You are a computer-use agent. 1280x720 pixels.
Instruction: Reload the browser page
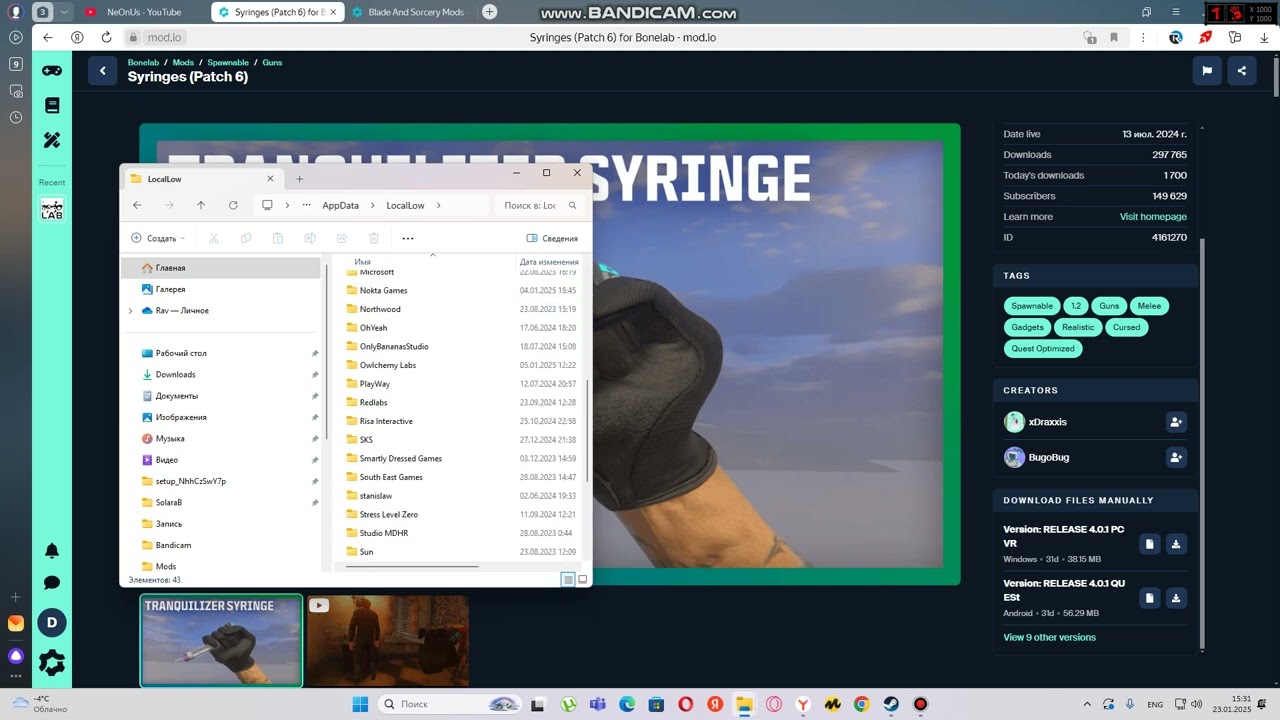point(106,37)
